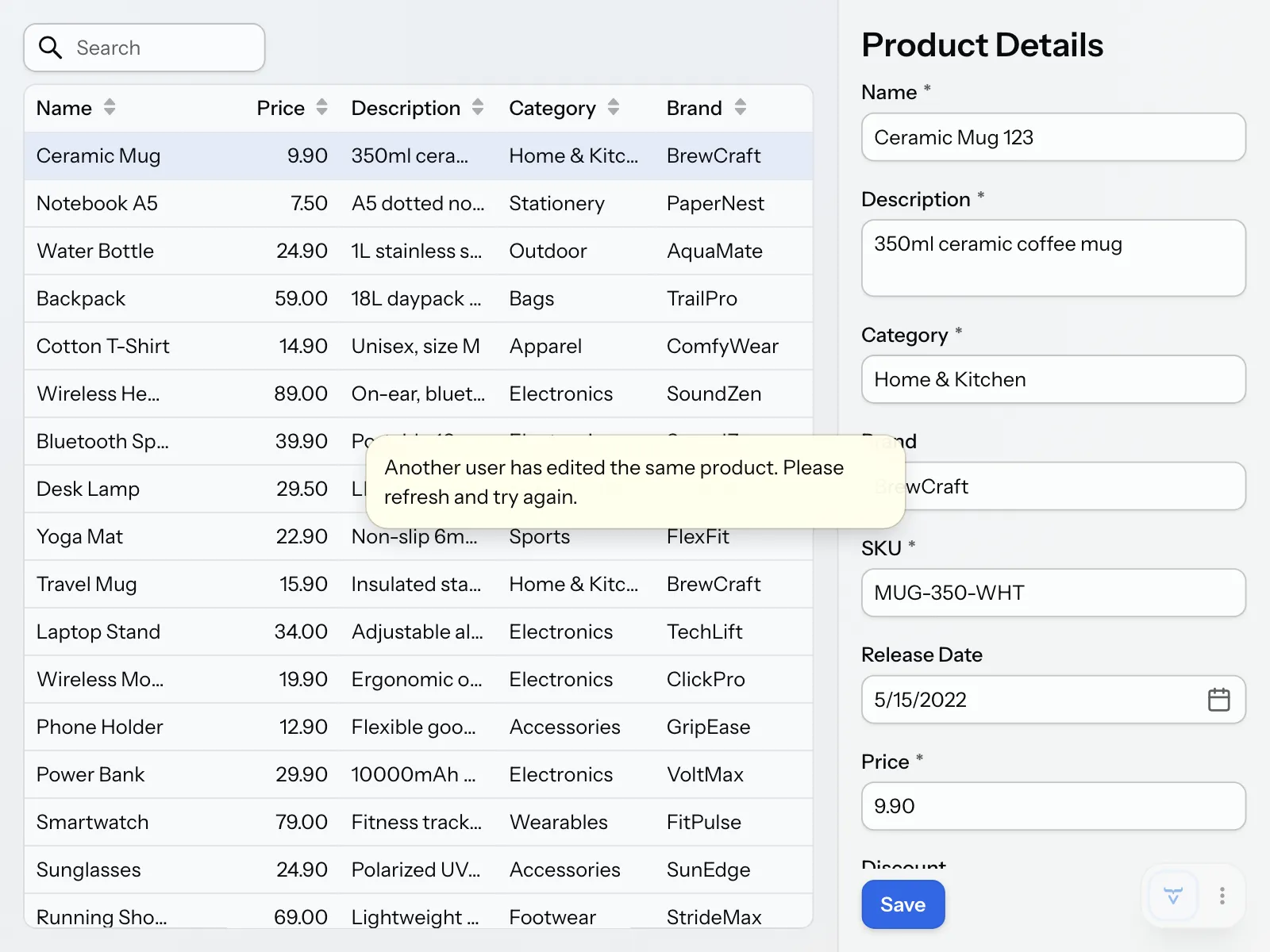
Task: Select the Wireless Mo... row
Action: (x=418, y=679)
